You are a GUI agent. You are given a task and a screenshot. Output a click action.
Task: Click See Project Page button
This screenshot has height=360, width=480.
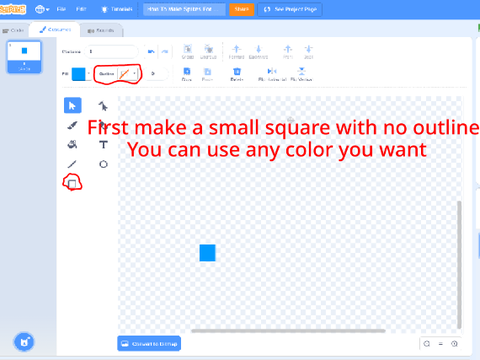(x=290, y=9)
